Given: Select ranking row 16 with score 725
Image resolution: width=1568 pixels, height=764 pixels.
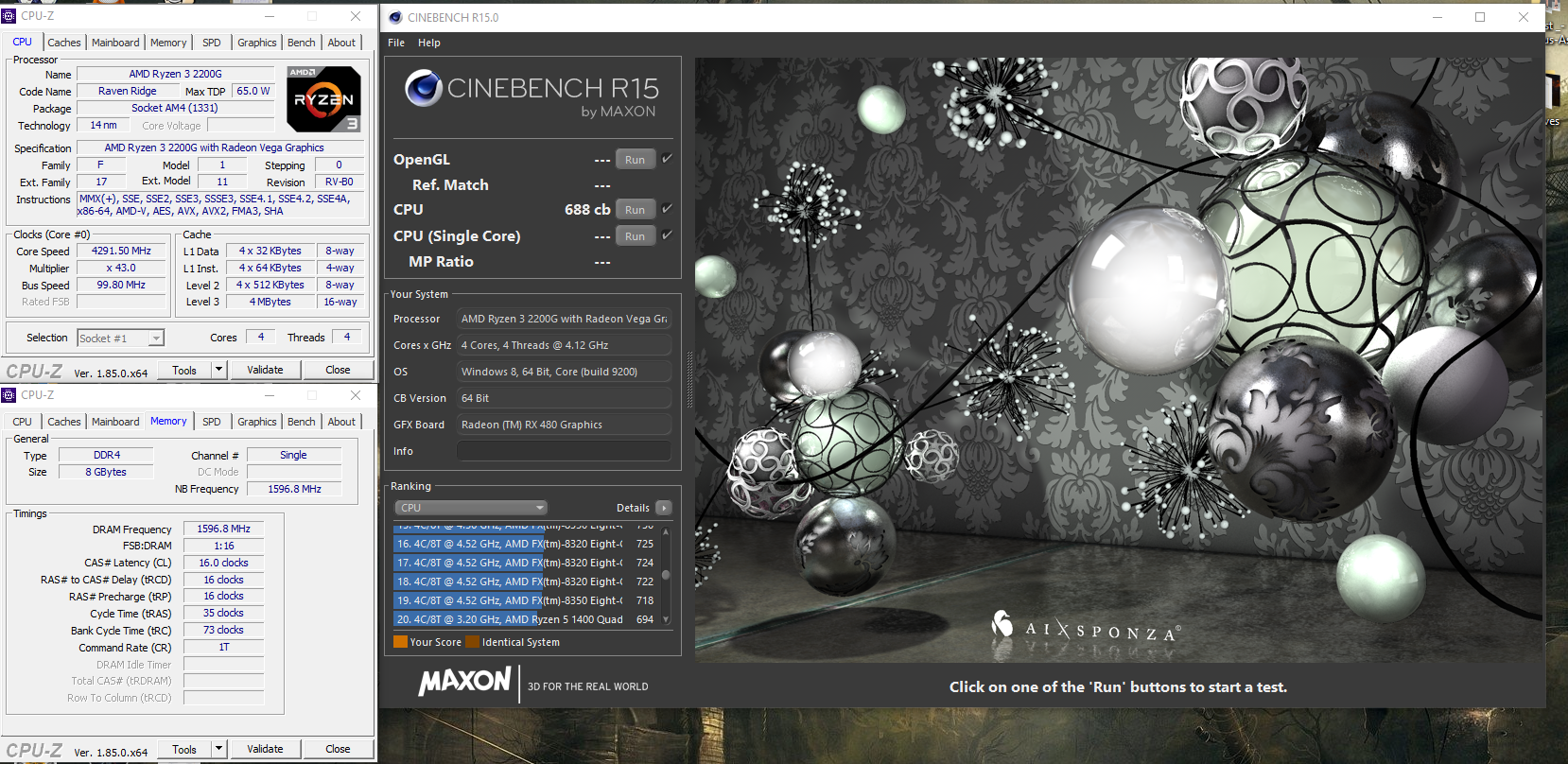Looking at the screenshot, I should [526, 544].
